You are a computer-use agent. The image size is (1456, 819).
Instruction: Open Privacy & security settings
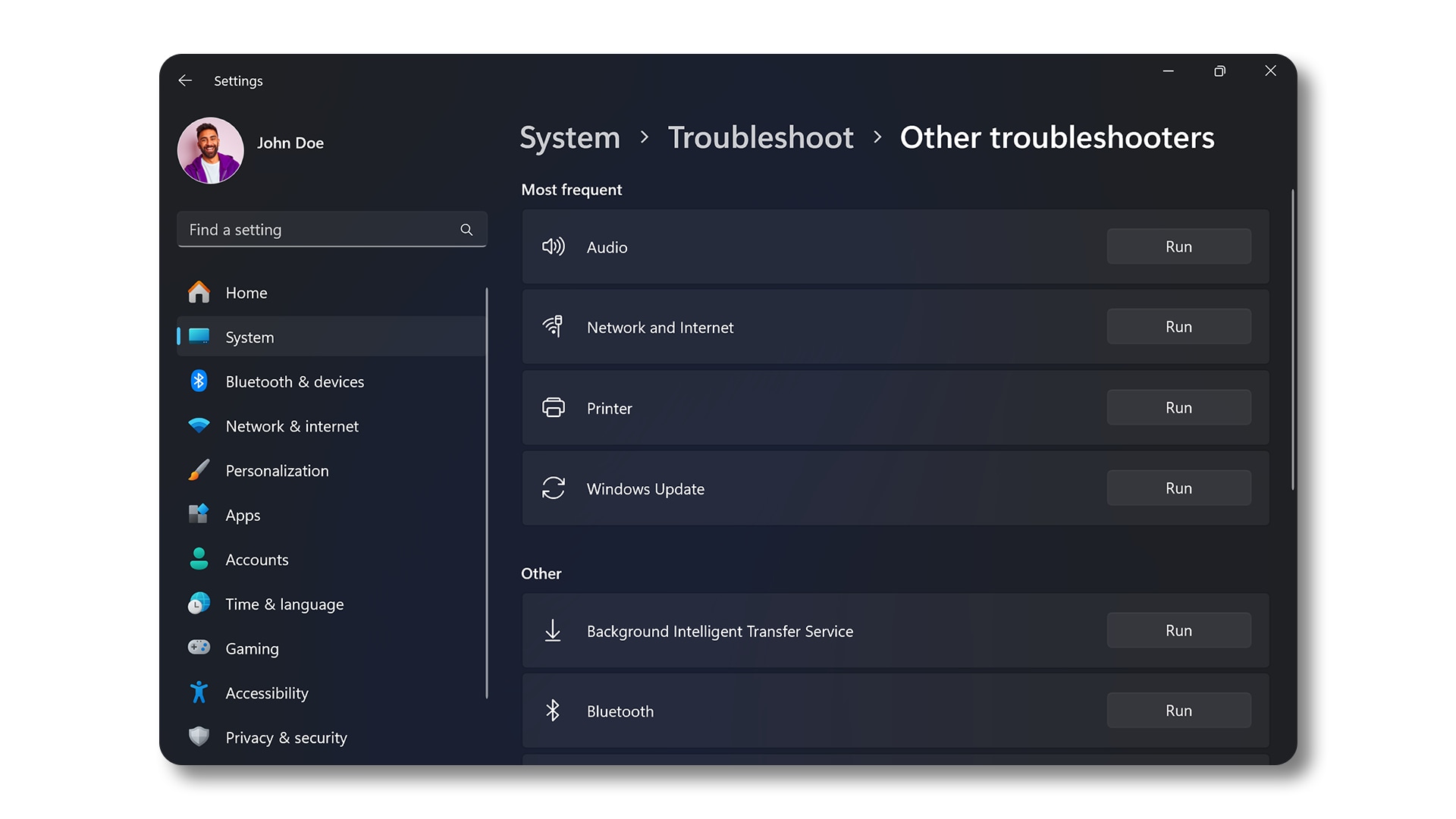click(x=285, y=737)
